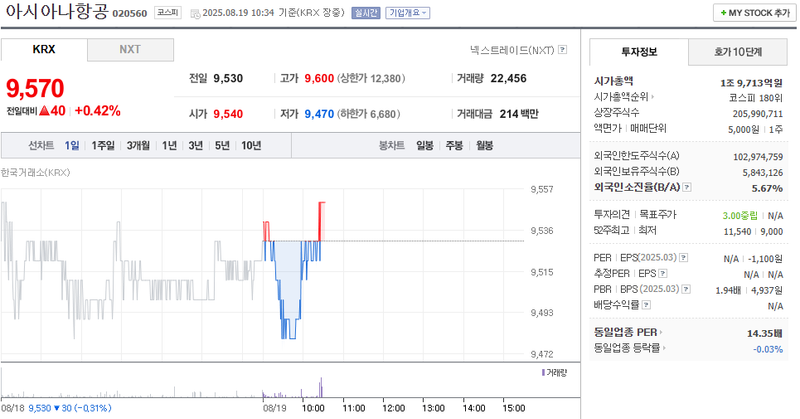Click the 넥스트레이드(NXT) label
800x419 pixels.
click(x=512, y=50)
